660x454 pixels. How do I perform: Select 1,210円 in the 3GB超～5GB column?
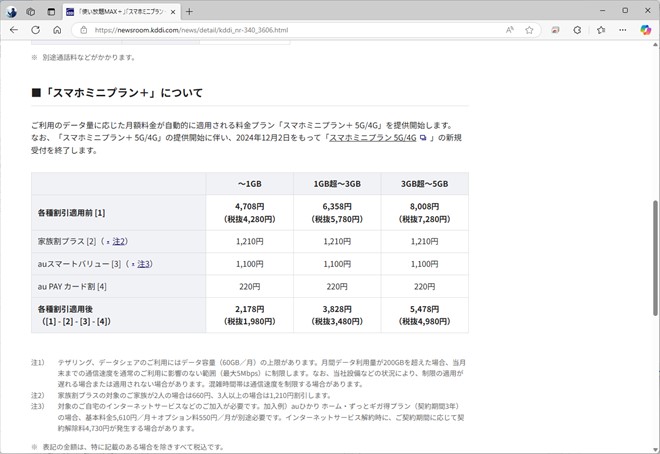[425, 242]
